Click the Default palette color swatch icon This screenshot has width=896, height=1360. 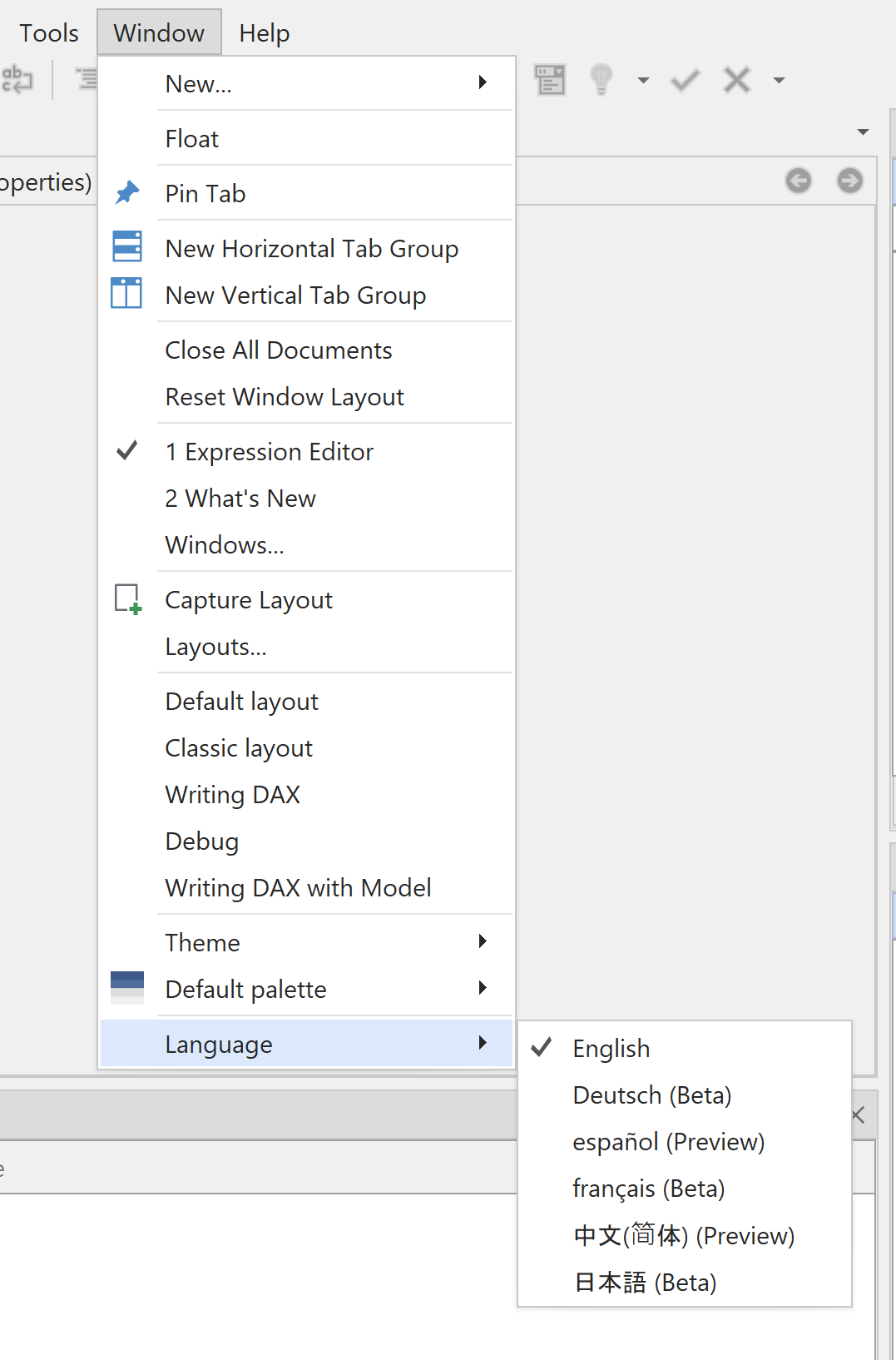pyautogui.click(x=127, y=988)
